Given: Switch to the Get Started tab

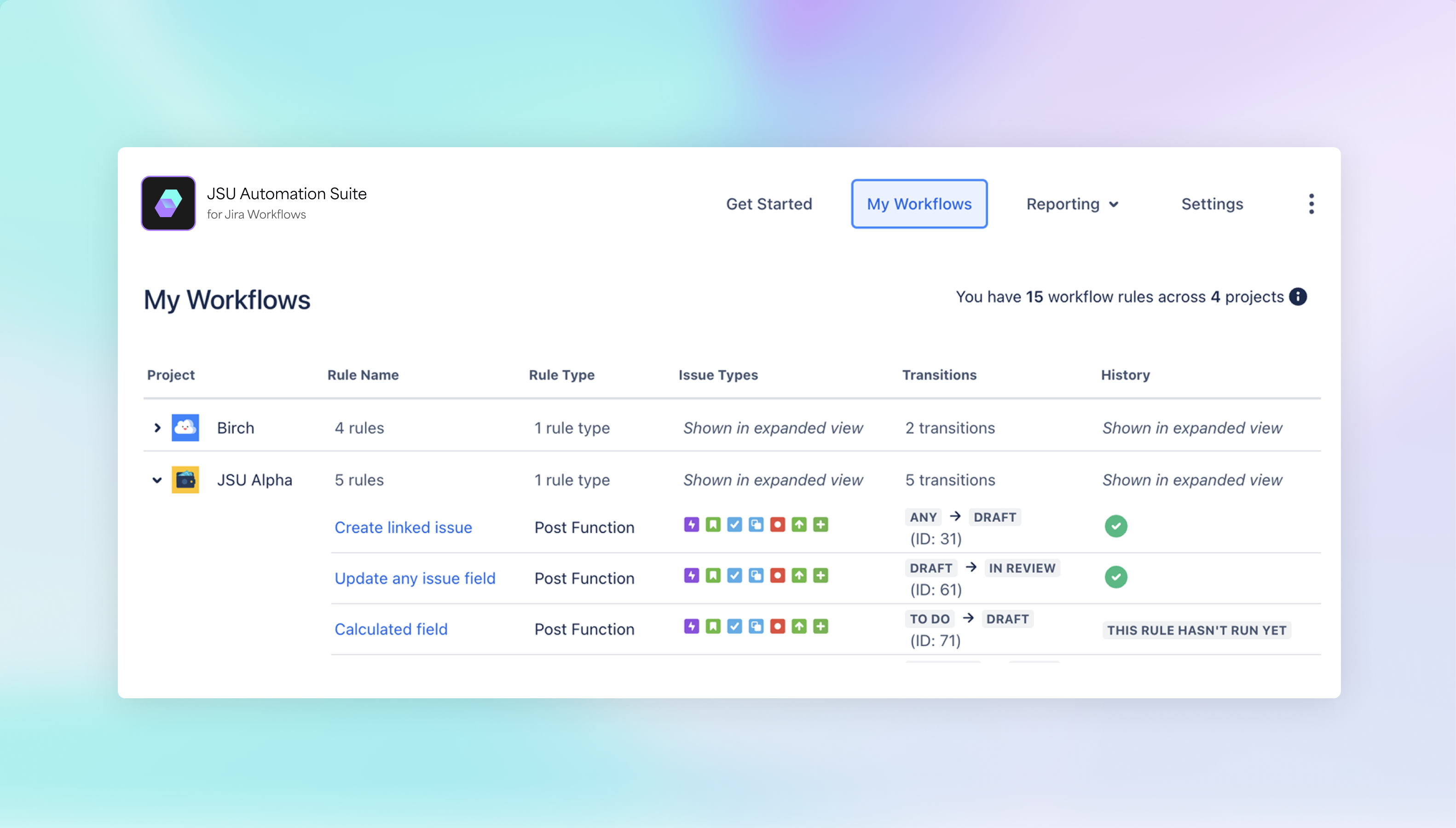Looking at the screenshot, I should coord(769,204).
